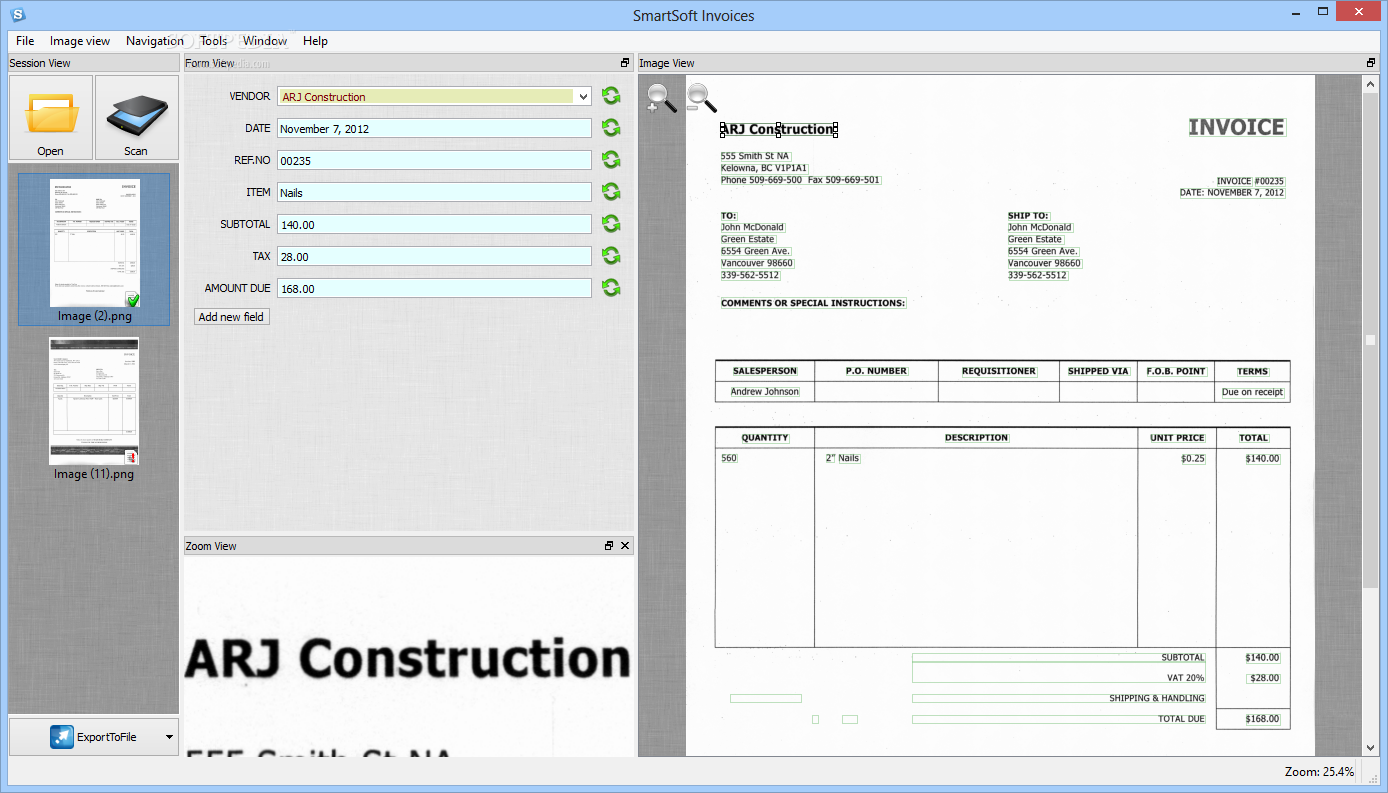Refresh the ITEM field
This screenshot has width=1388, height=793.
[x=611, y=192]
